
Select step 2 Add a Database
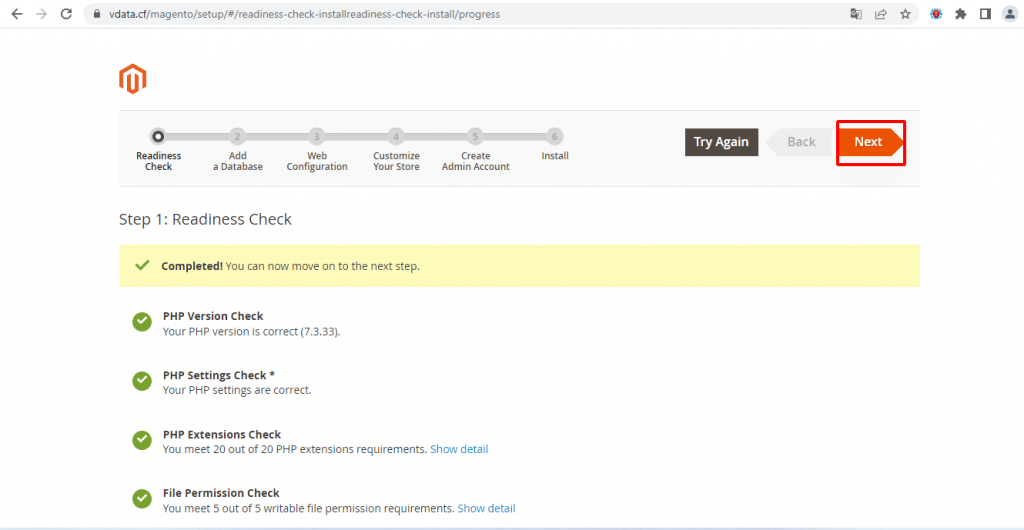pos(238,136)
